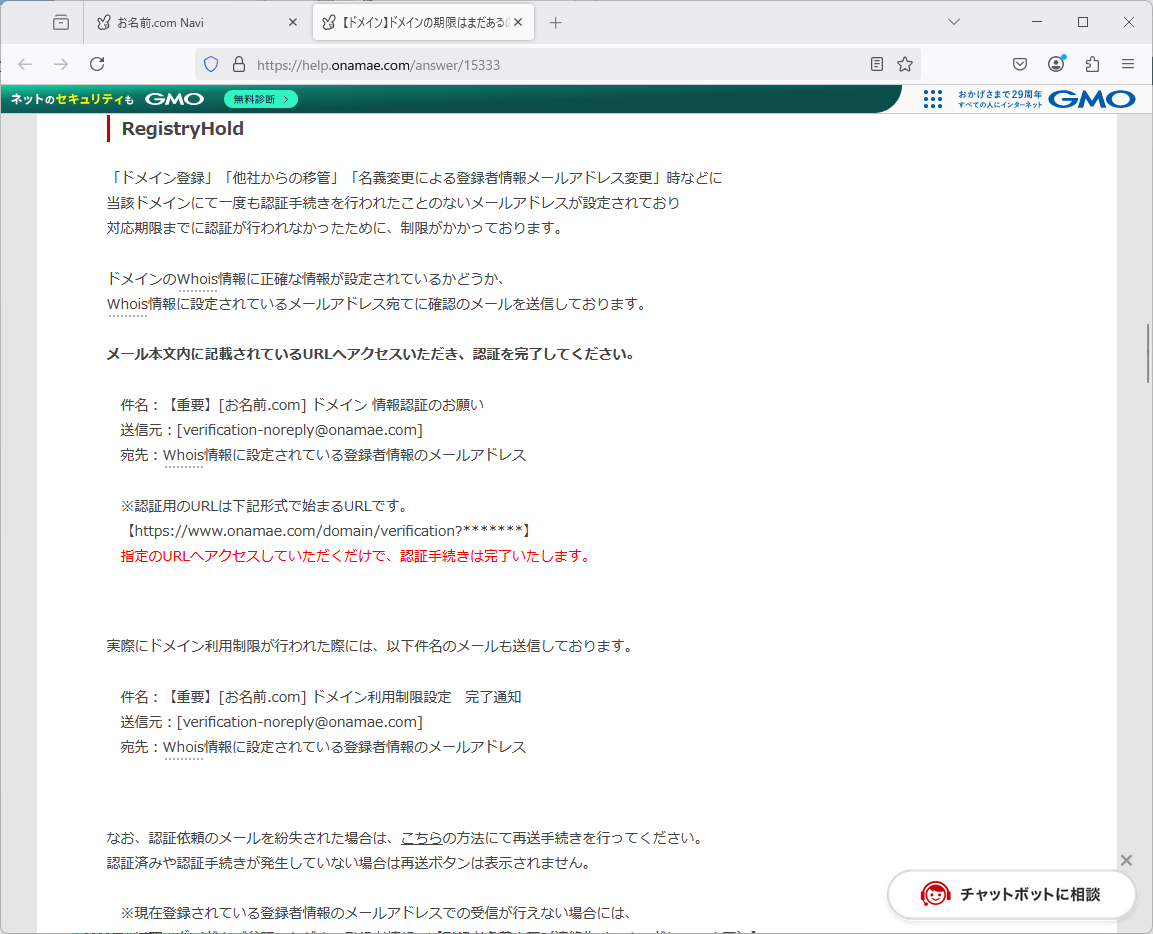
Task: Dismiss the chatbot widget with X
Action: pos(1126,860)
